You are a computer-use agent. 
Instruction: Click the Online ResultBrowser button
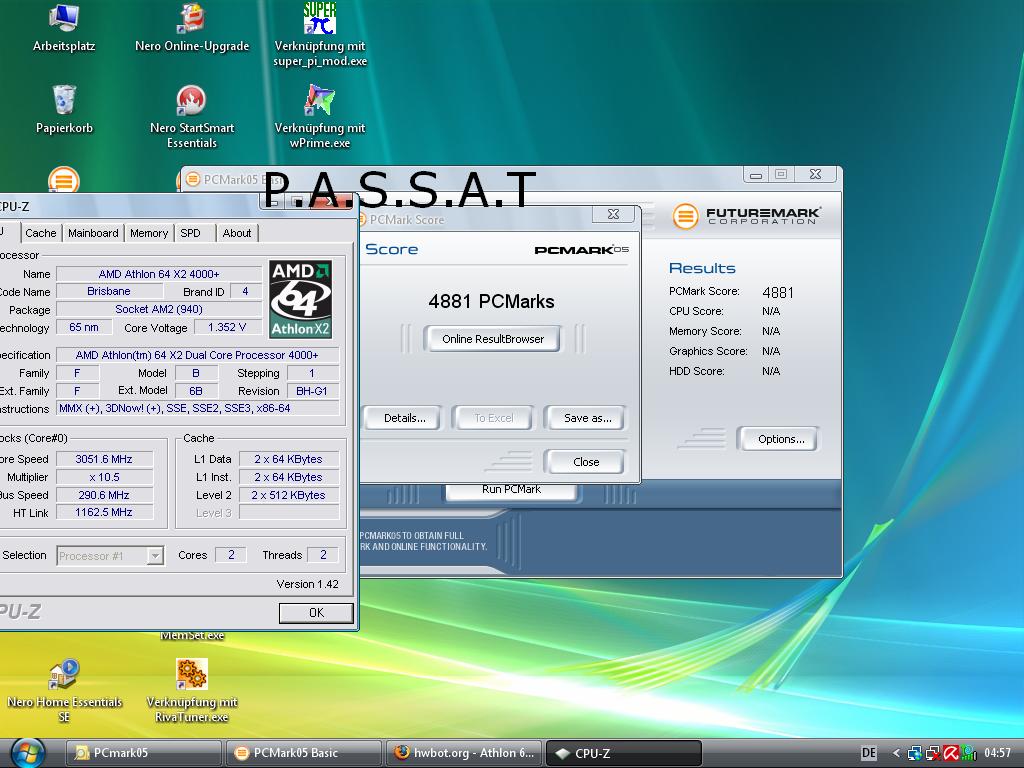(492, 339)
